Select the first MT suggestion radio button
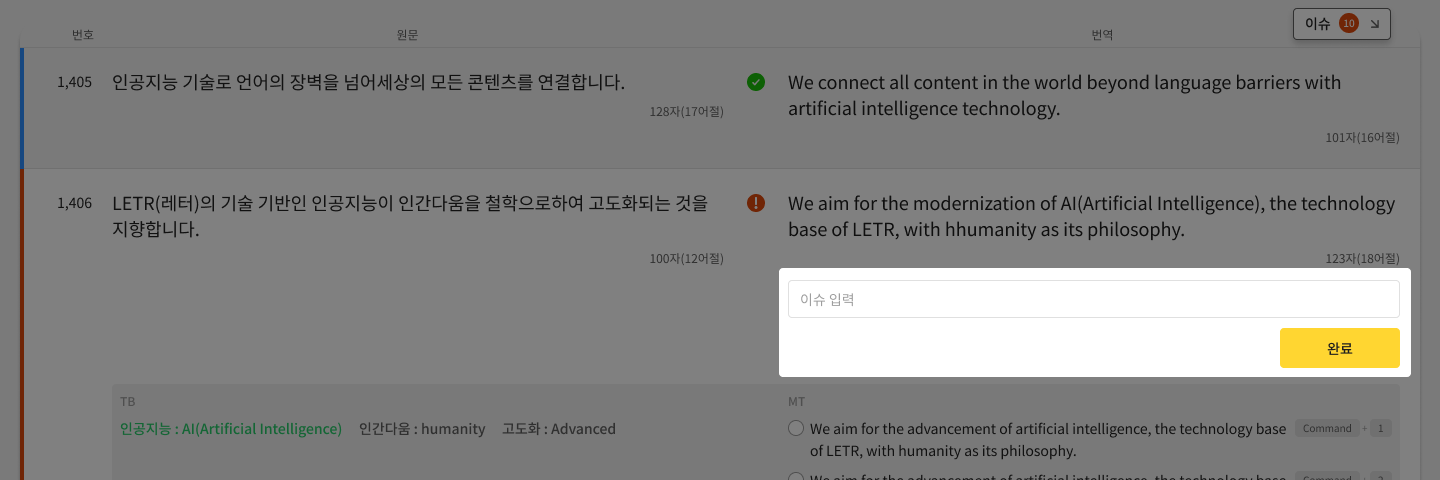 796,428
